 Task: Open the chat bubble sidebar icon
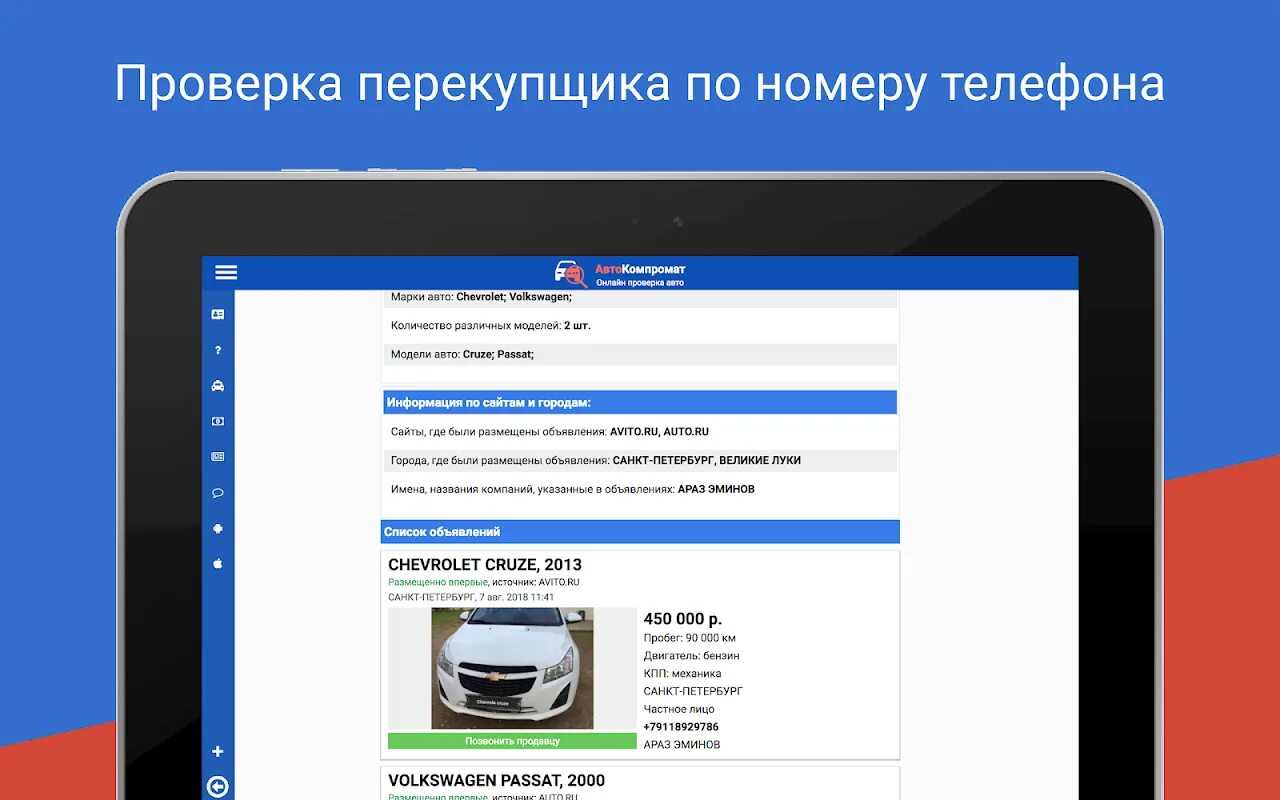[218, 493]
